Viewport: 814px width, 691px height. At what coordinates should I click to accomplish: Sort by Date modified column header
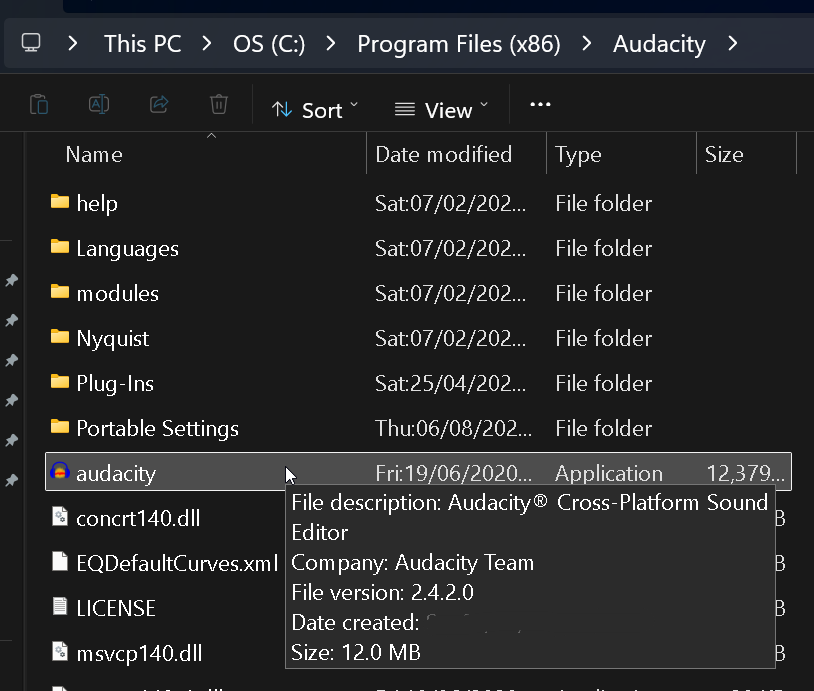pyautogui.click(x=443, y=155)
